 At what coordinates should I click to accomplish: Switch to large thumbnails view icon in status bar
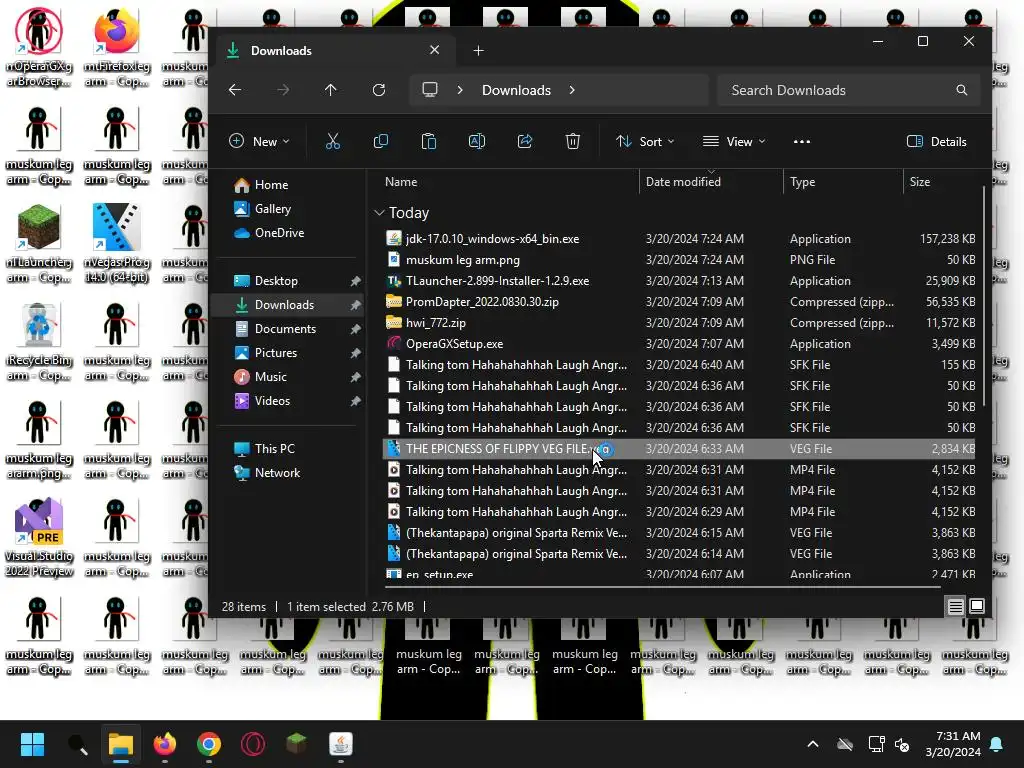(977, 607)
